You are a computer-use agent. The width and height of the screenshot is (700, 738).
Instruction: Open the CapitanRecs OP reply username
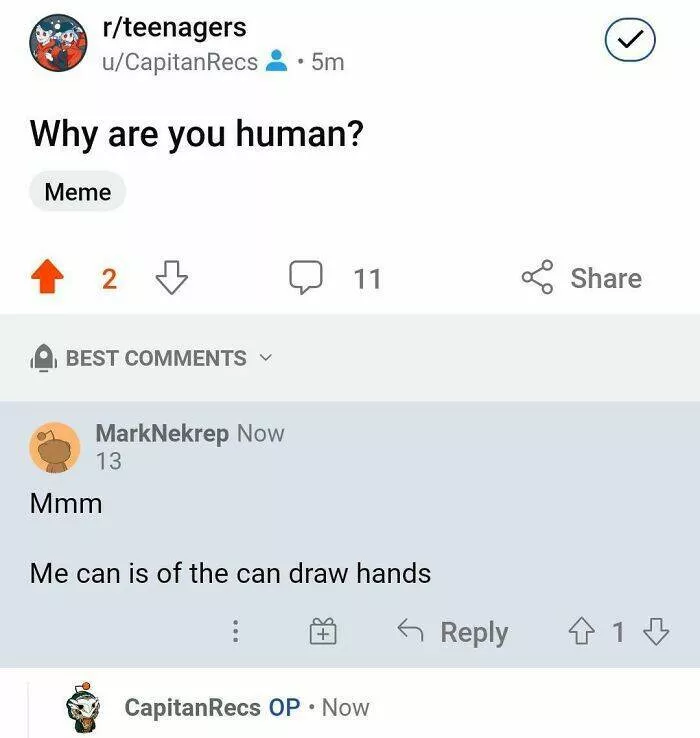[x=192, y=708]
